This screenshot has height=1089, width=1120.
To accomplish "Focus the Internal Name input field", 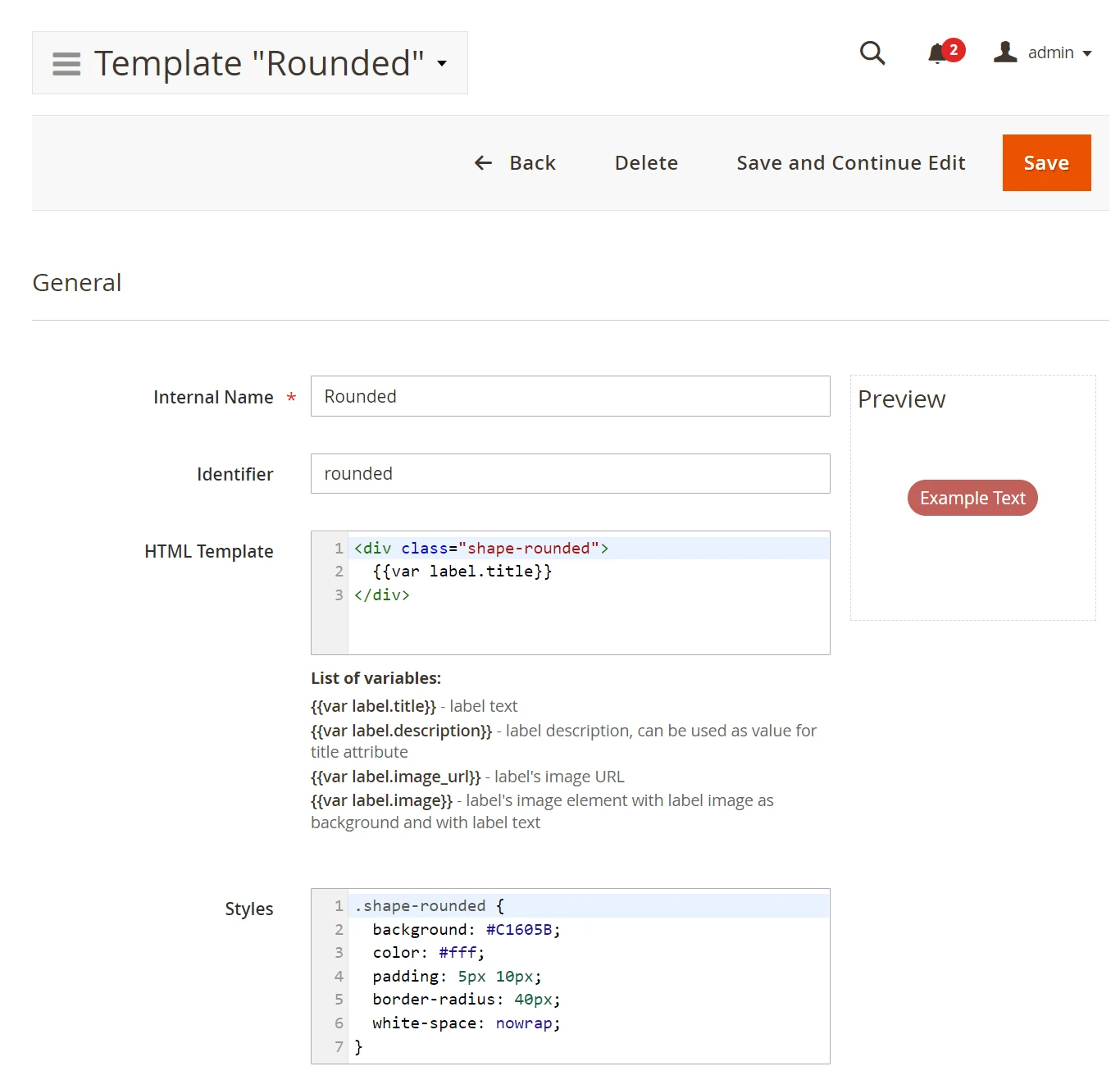I will 570,396.
